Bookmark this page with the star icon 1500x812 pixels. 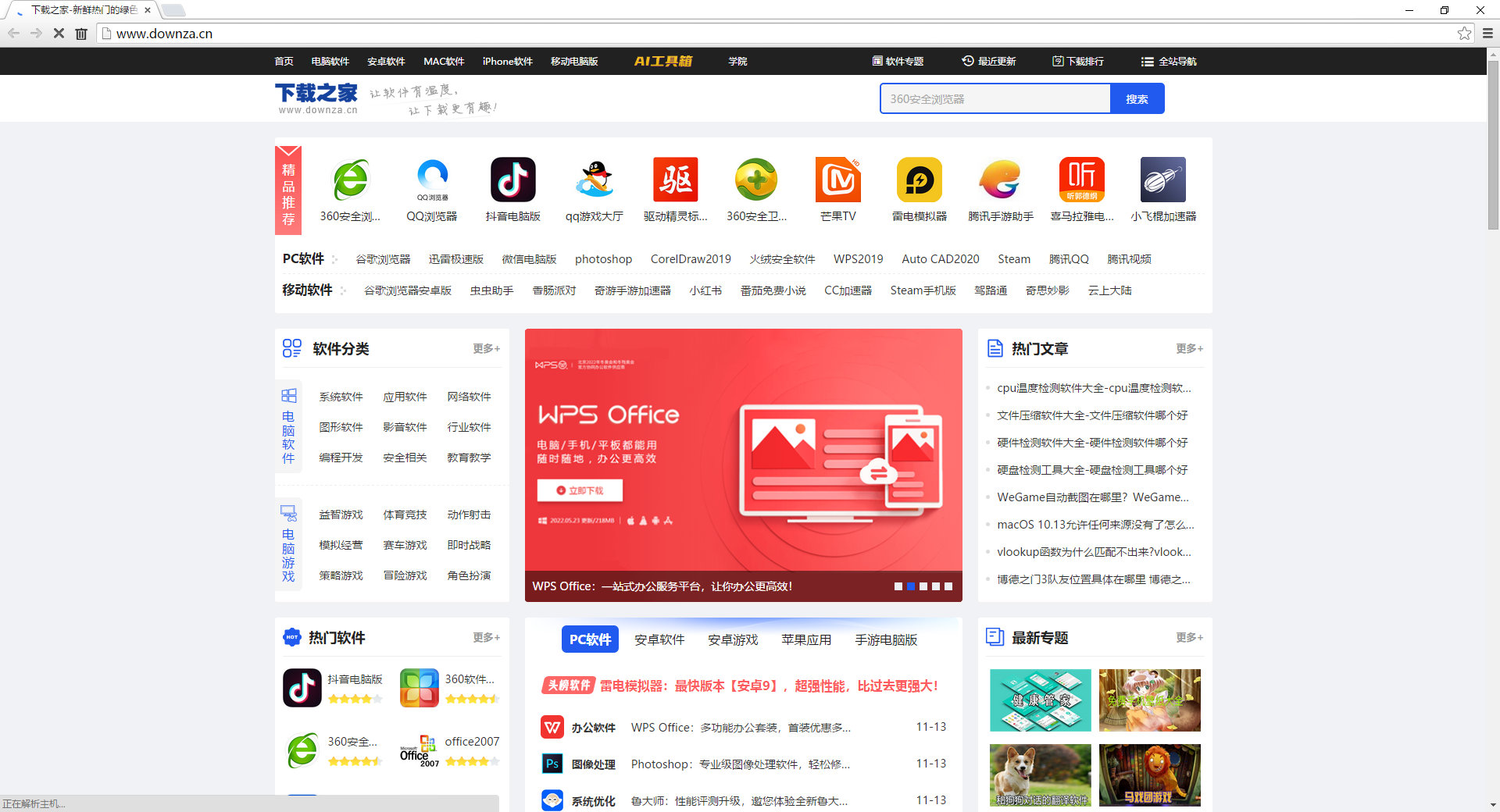click(x=1464, y=34)
